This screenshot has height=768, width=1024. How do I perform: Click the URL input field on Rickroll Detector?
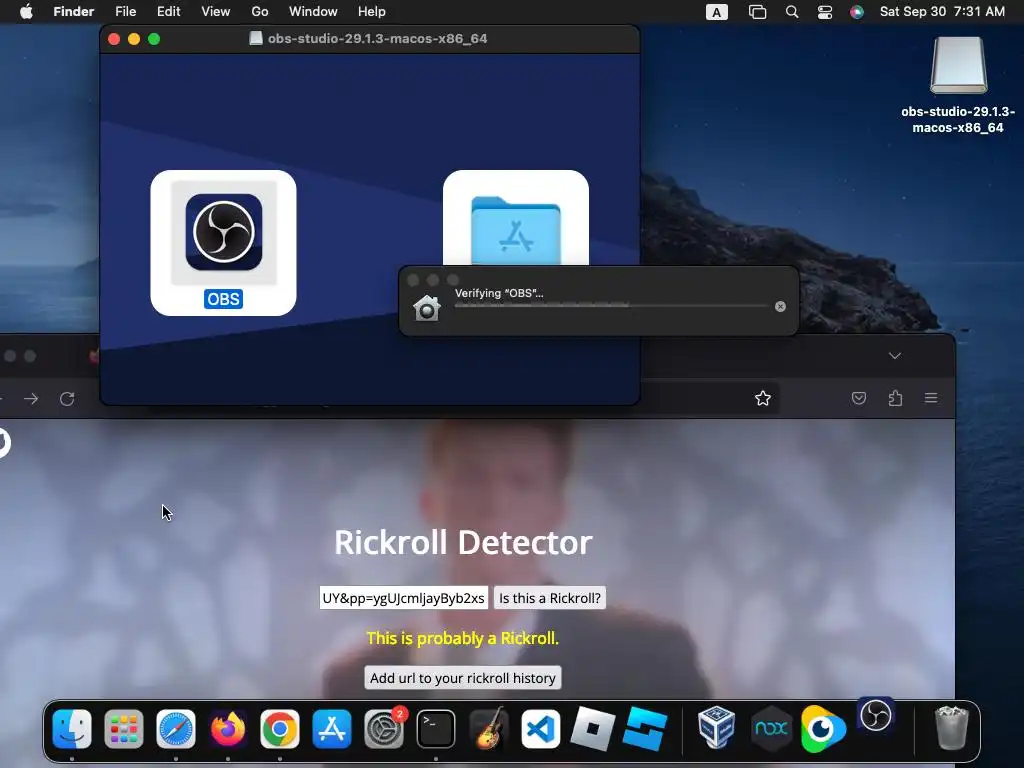(x=404, y=598)
